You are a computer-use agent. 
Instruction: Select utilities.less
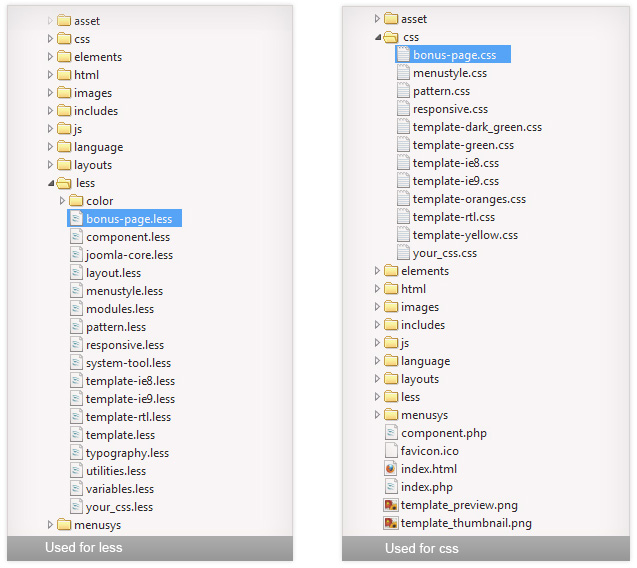point(108,470)
